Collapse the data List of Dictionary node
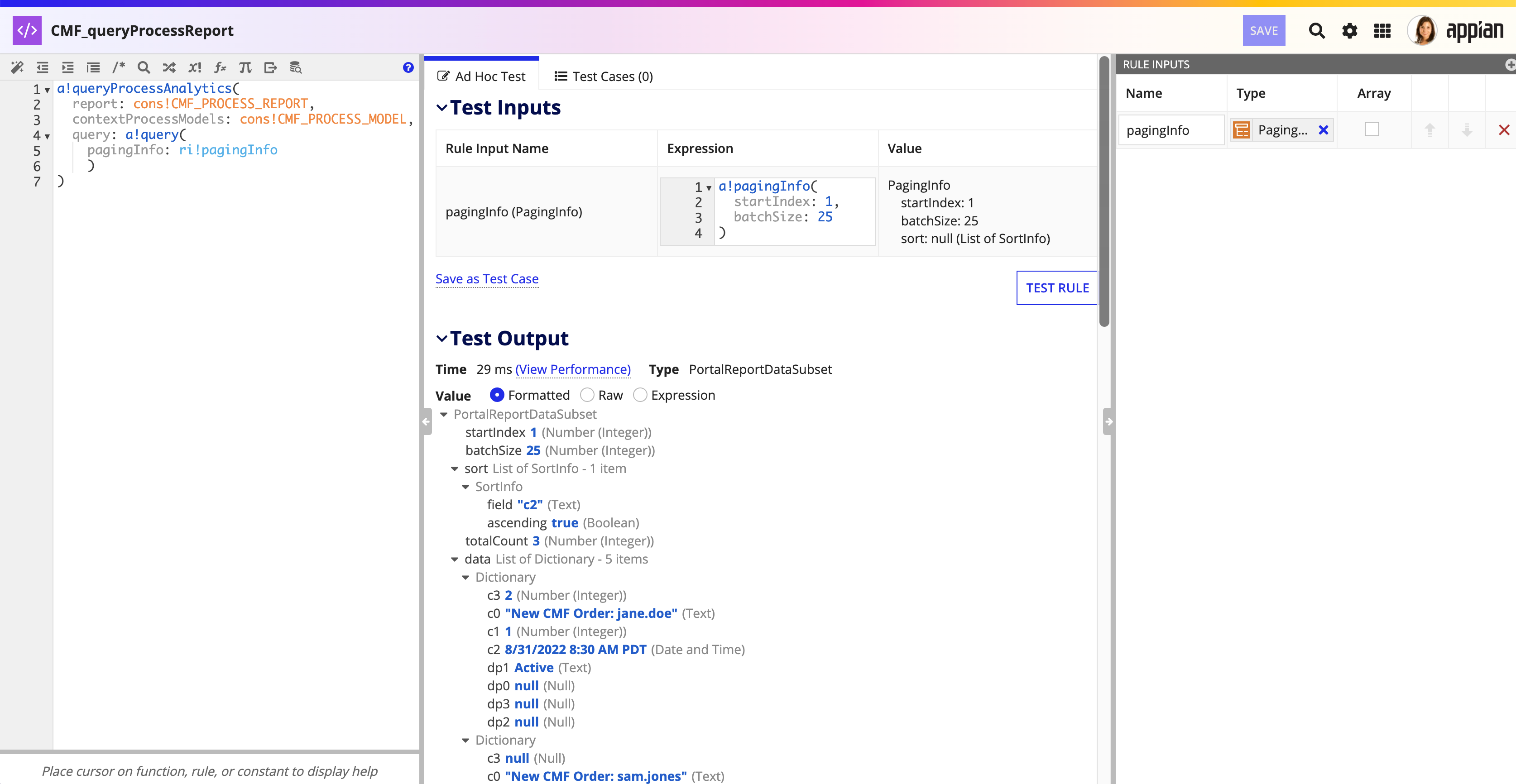The image size is (1516, 784). (x=454, y=559)
